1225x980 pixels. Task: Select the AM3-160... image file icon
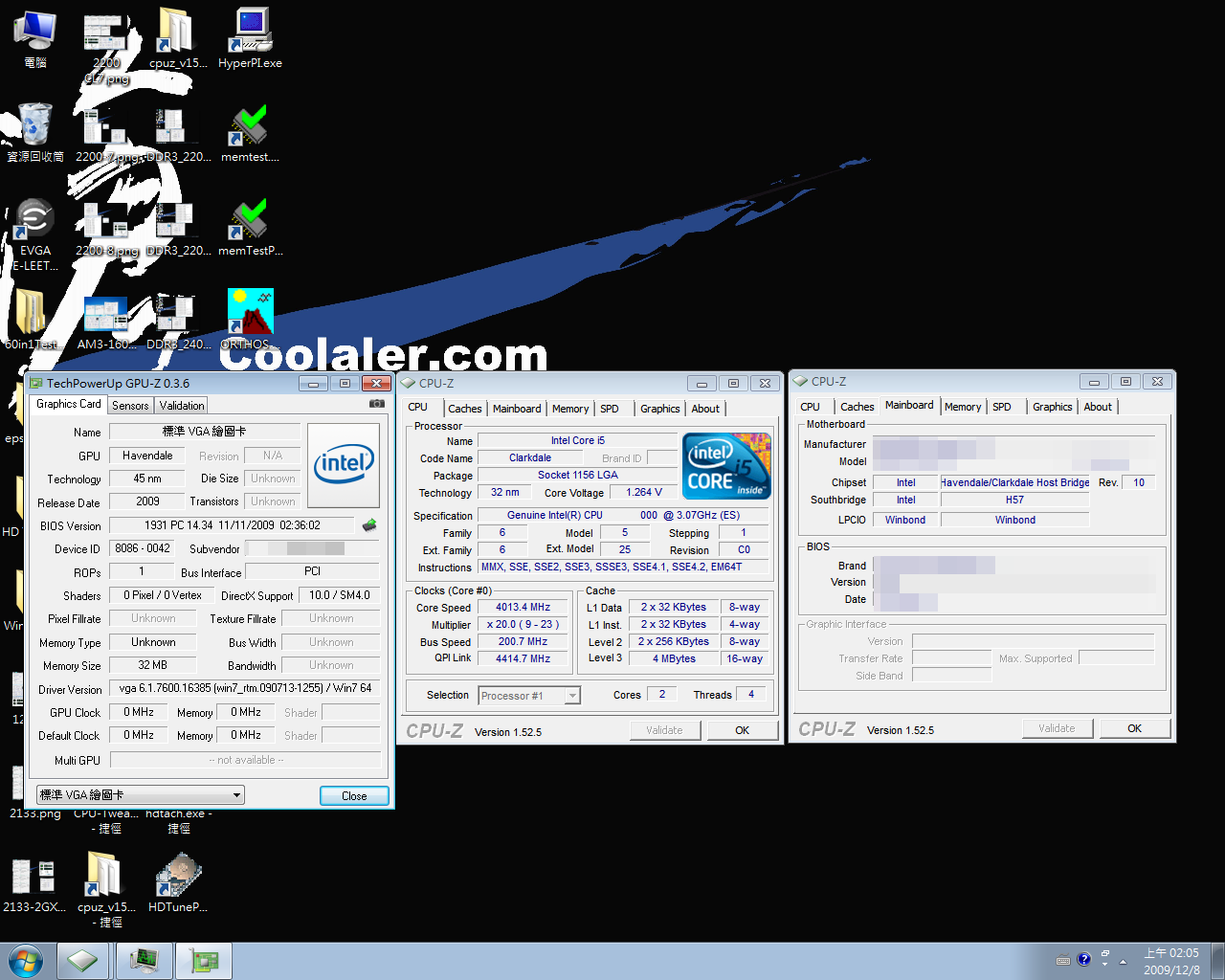(106, 320)
